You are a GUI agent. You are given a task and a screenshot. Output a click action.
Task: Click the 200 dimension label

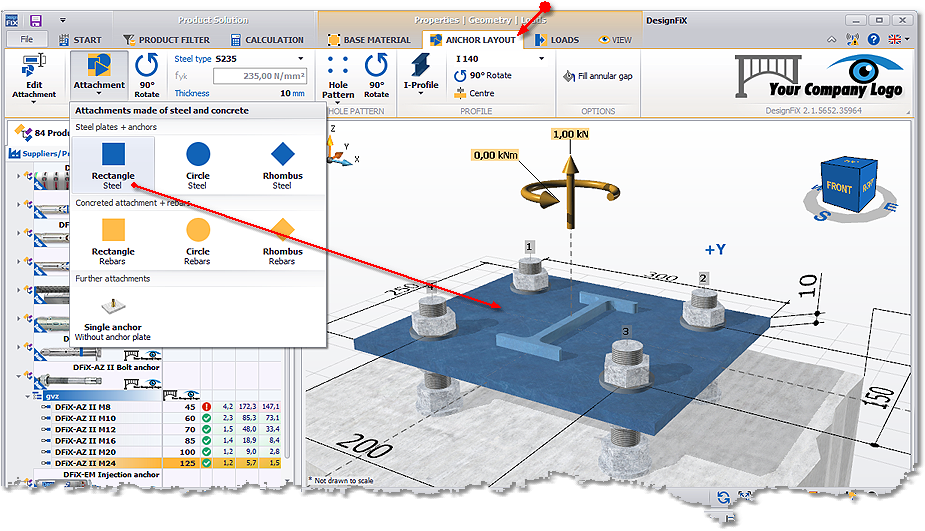pyautogui.click(x=365, y=447)
